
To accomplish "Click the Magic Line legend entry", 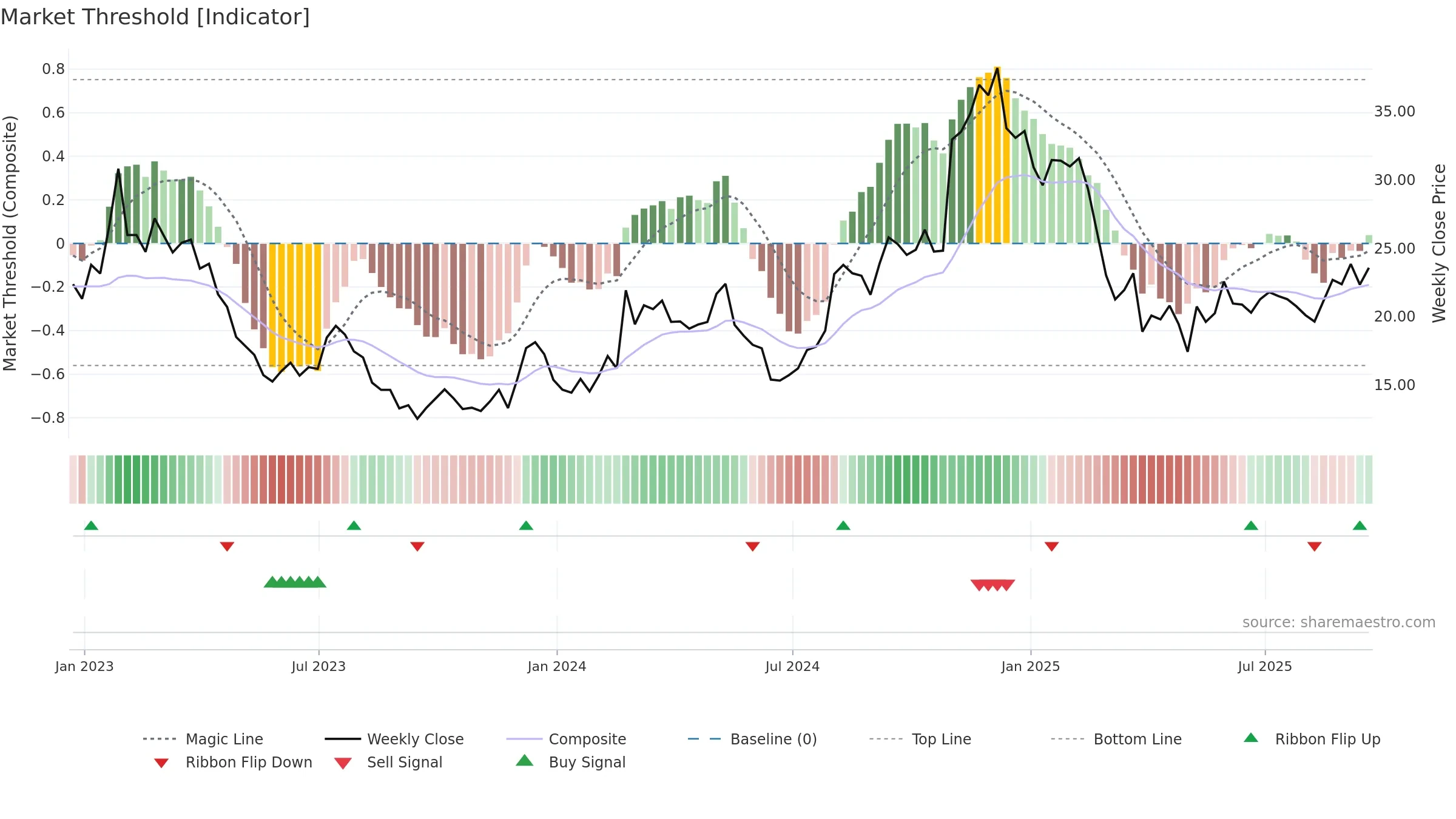I will pyautogui.click(x=203, y=739).
